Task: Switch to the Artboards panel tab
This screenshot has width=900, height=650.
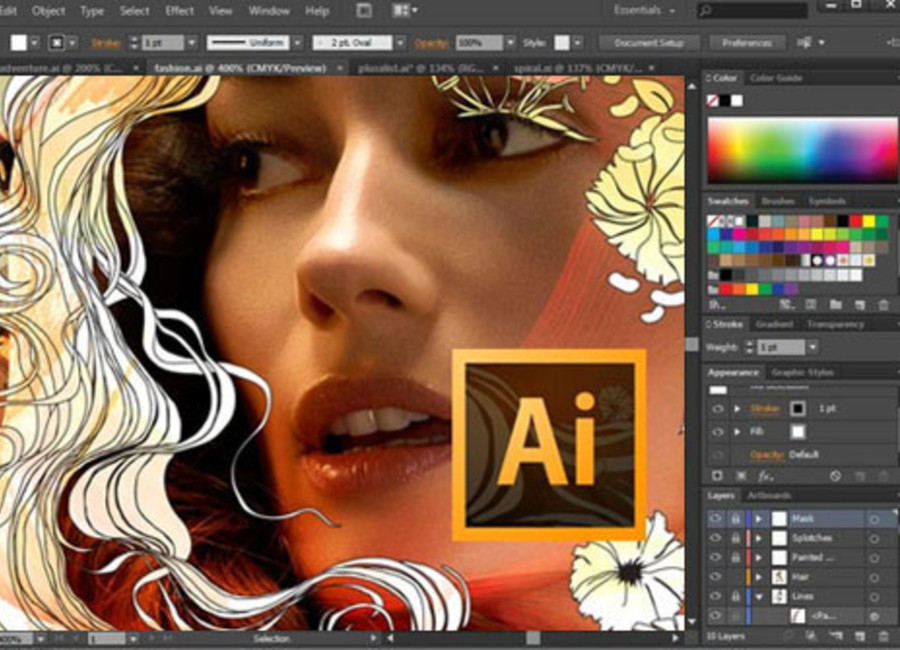Action: [x=769, y=496]
